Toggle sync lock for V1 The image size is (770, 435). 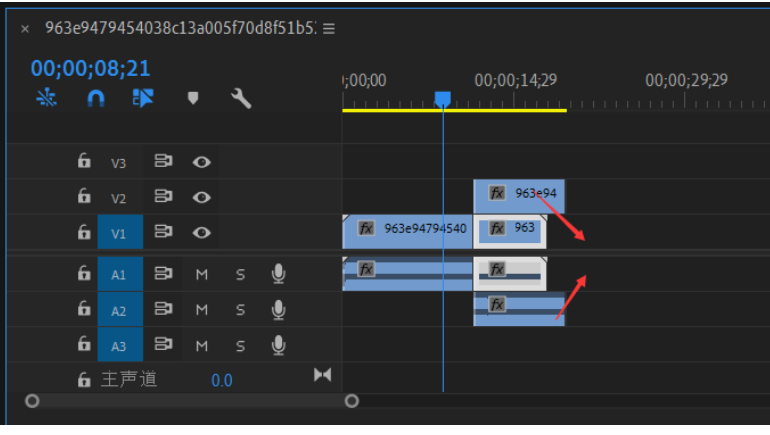click(x=164, y=231)
